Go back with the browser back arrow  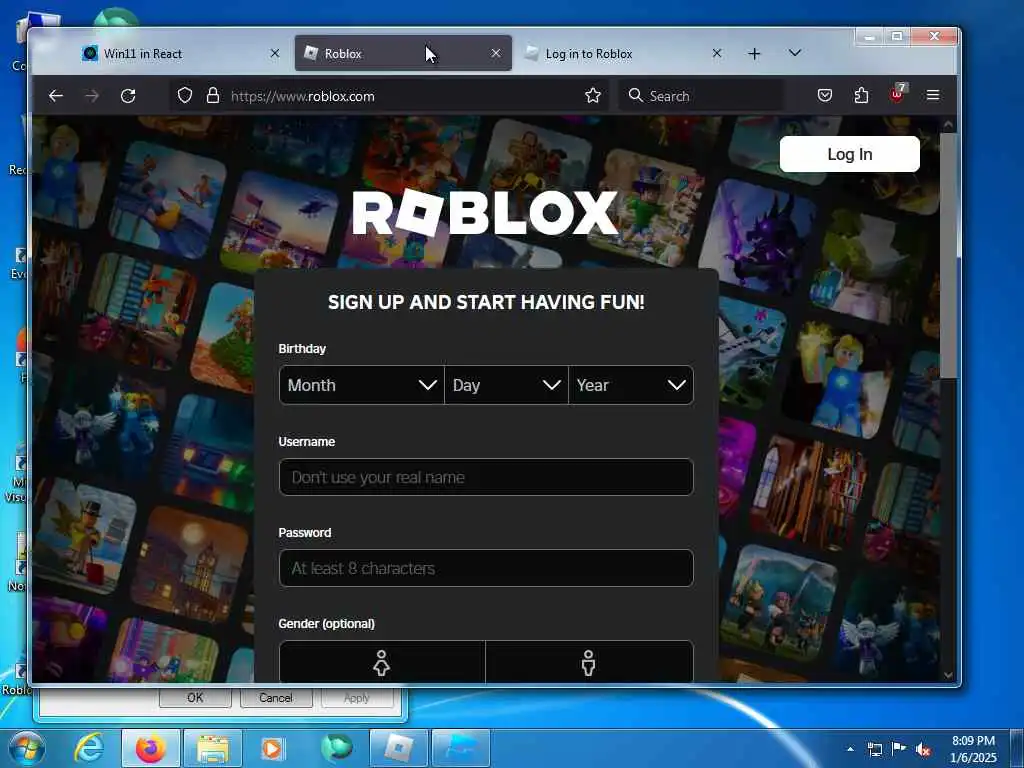(56, 96)
